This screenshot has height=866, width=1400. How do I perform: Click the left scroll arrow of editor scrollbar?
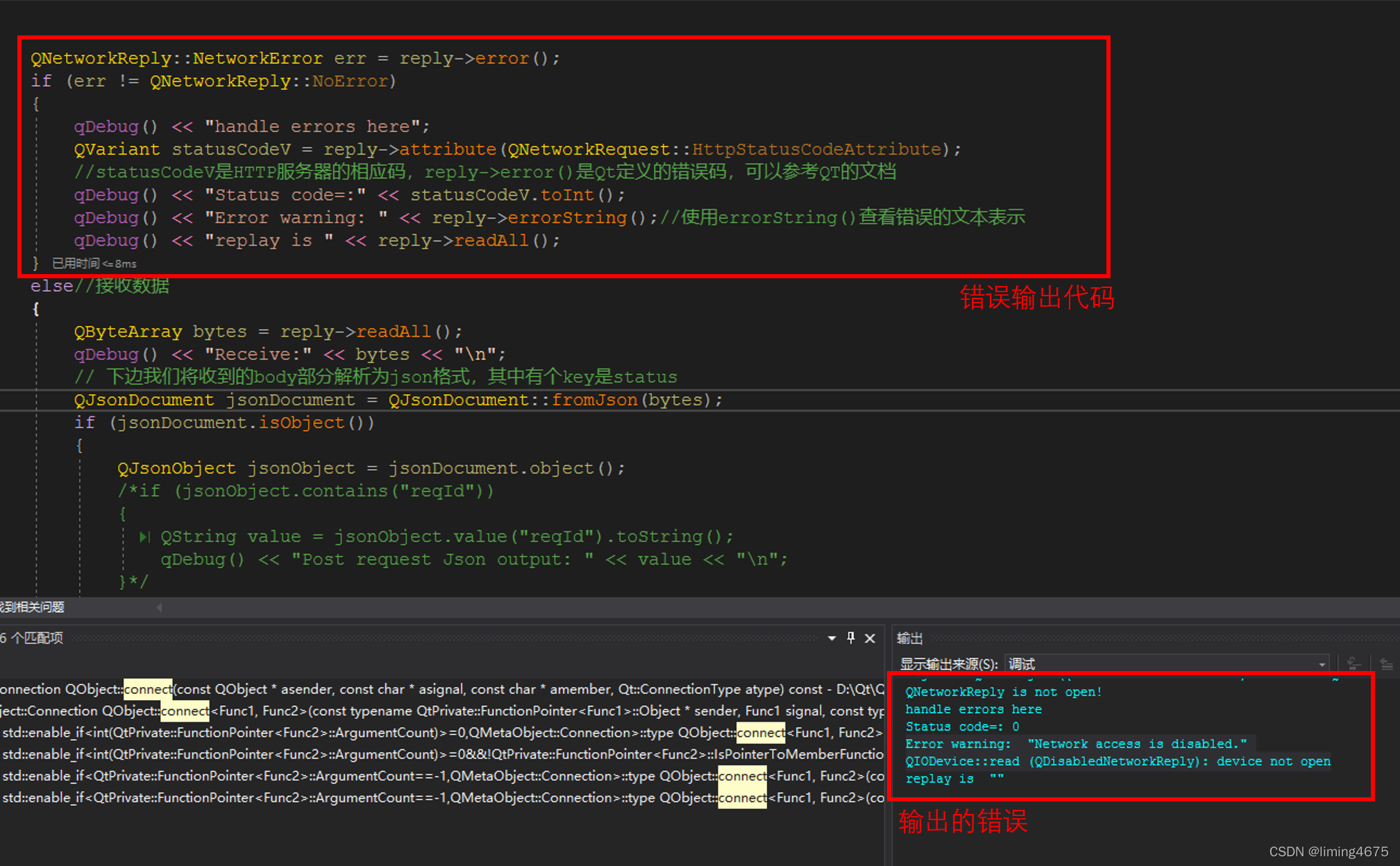tap(159, 607)
